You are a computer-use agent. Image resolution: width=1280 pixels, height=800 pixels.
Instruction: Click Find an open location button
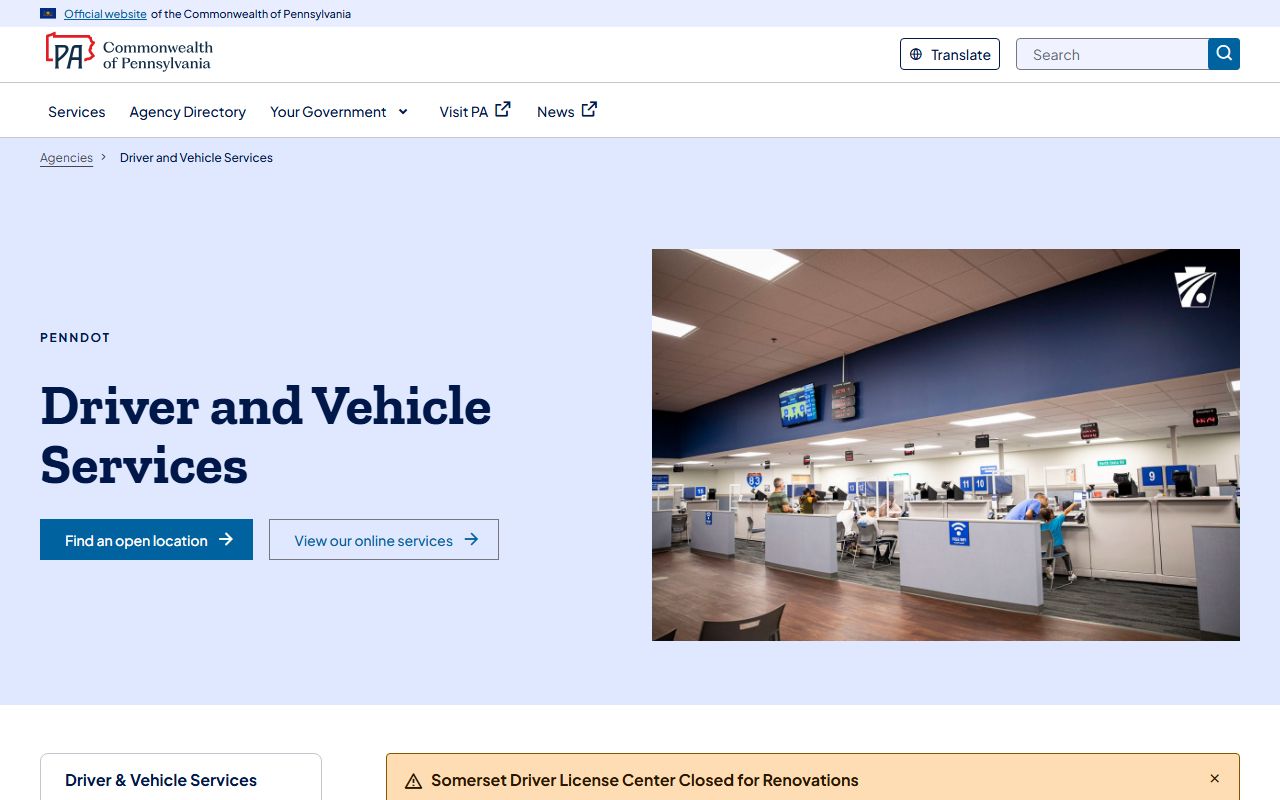point(147,540)
